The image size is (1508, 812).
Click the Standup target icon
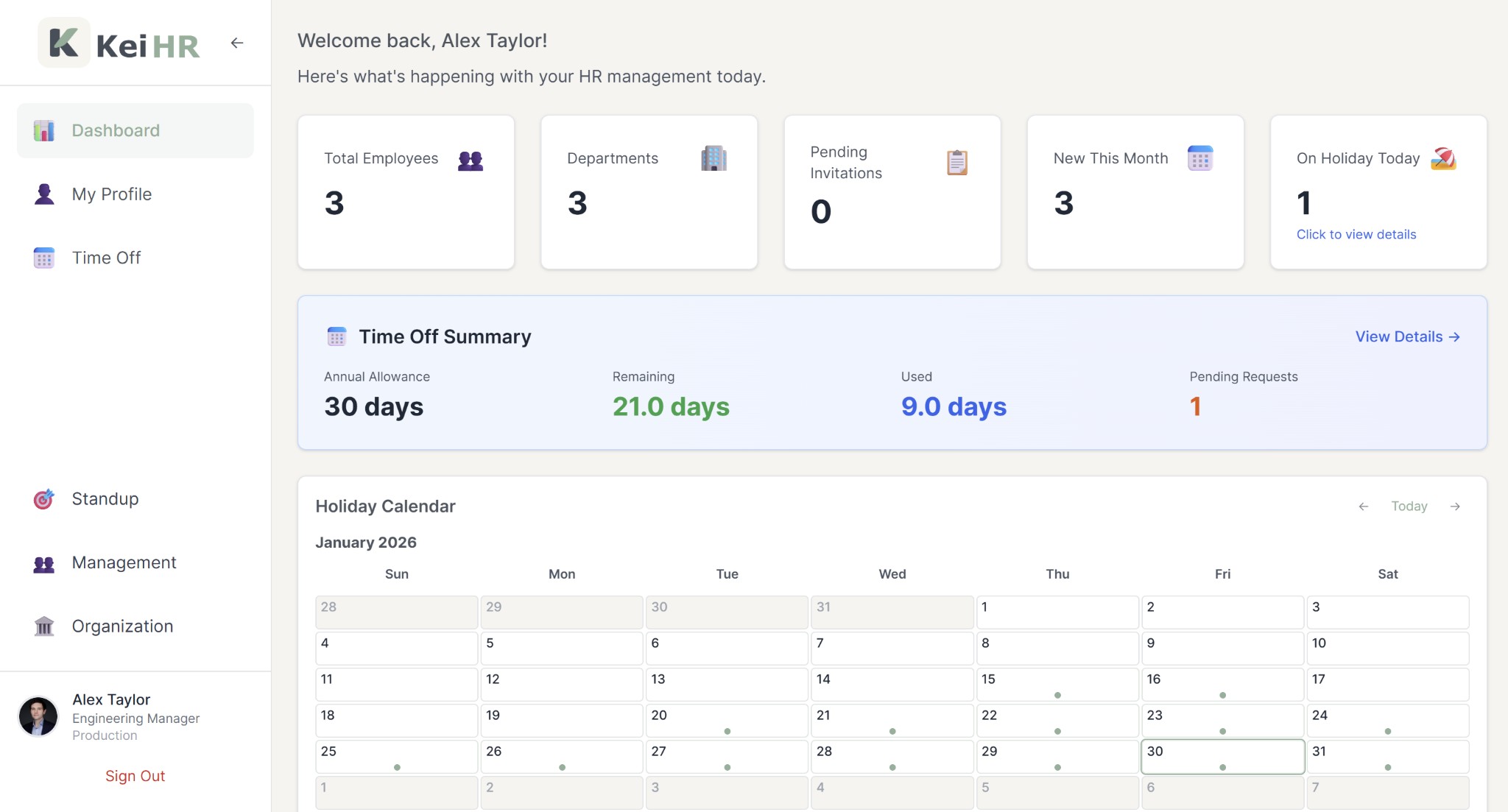point(44,499)
